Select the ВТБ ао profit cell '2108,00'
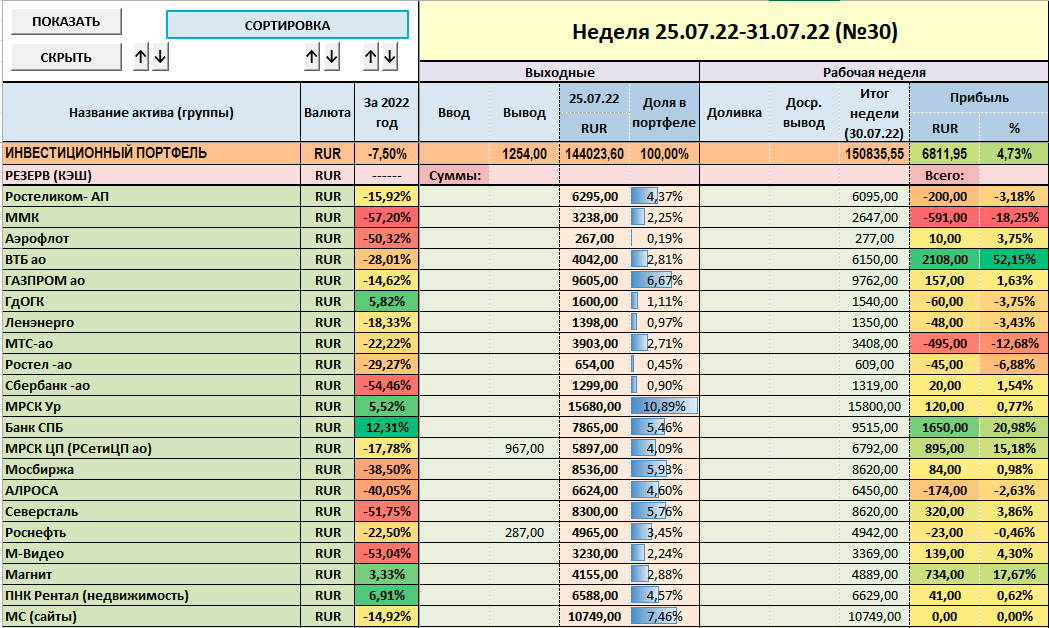This screenshot has width=1049, height=628. tap(944, 259)
